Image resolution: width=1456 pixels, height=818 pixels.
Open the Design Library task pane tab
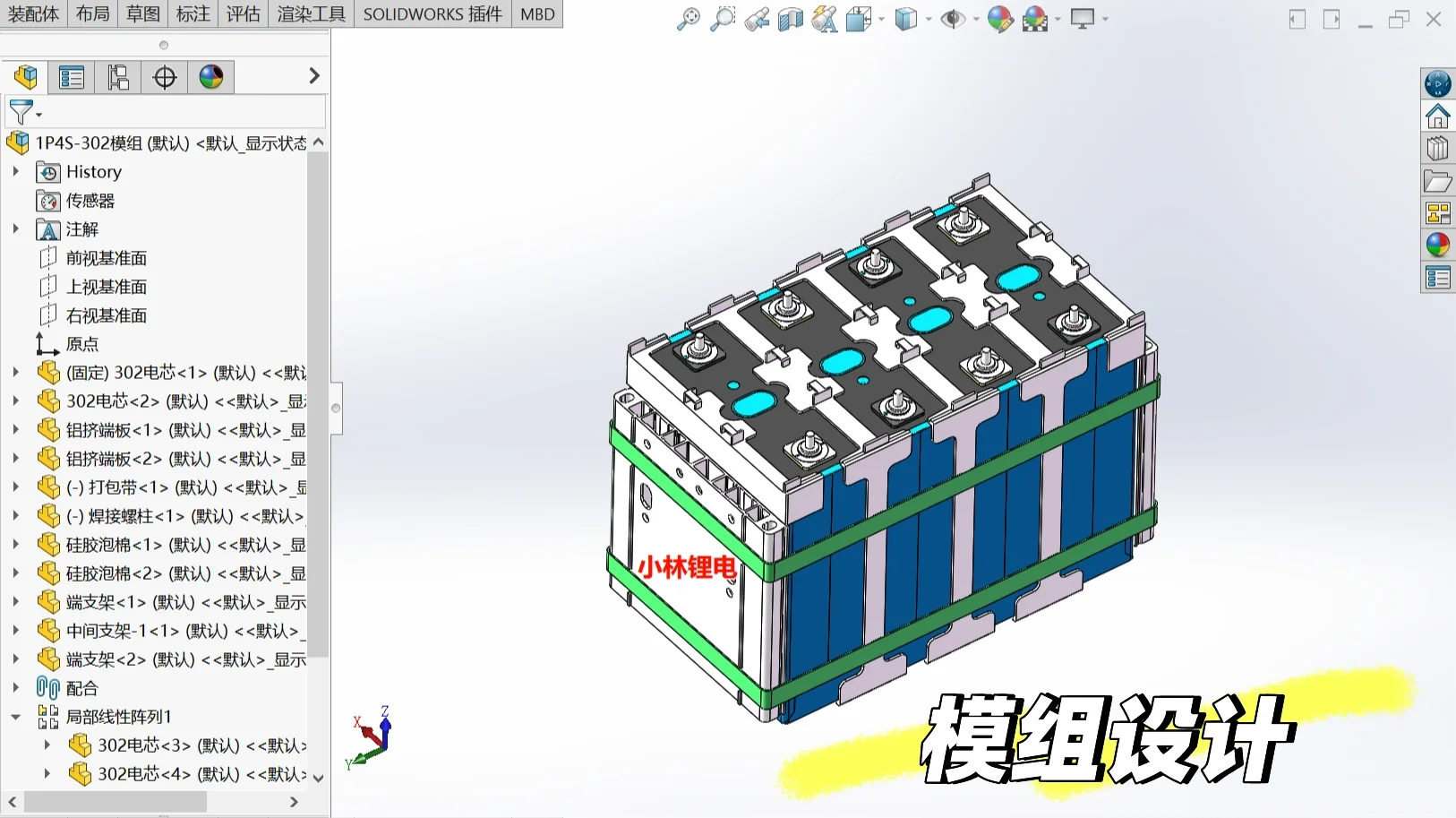click(x=1438, y=149)
